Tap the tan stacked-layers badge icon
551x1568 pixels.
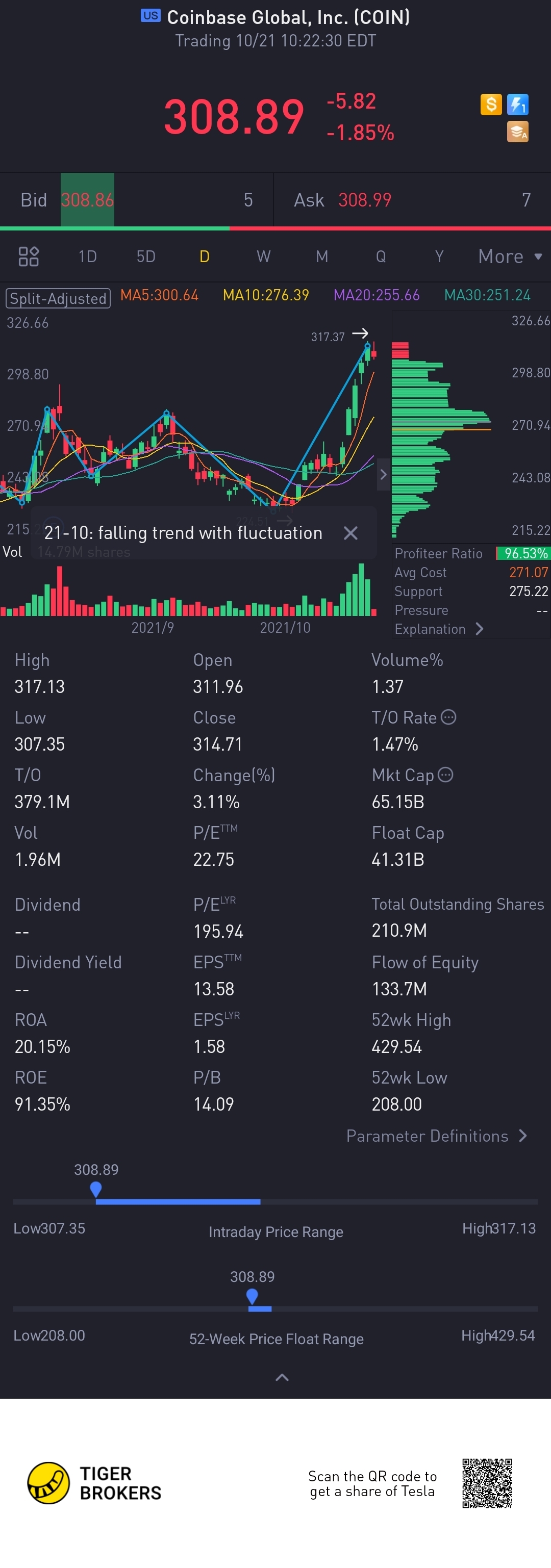pyautogui.click(x=517, y=132)
